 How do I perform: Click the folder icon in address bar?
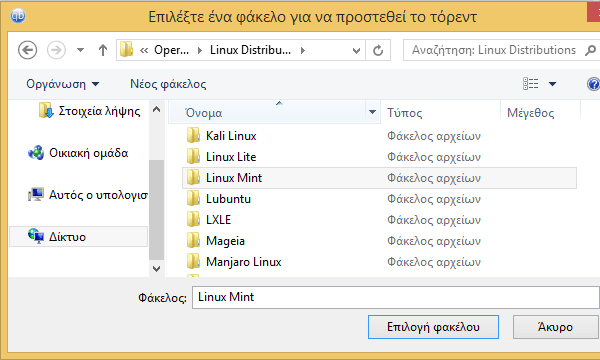pyautogui.click(x=126, y=50)
